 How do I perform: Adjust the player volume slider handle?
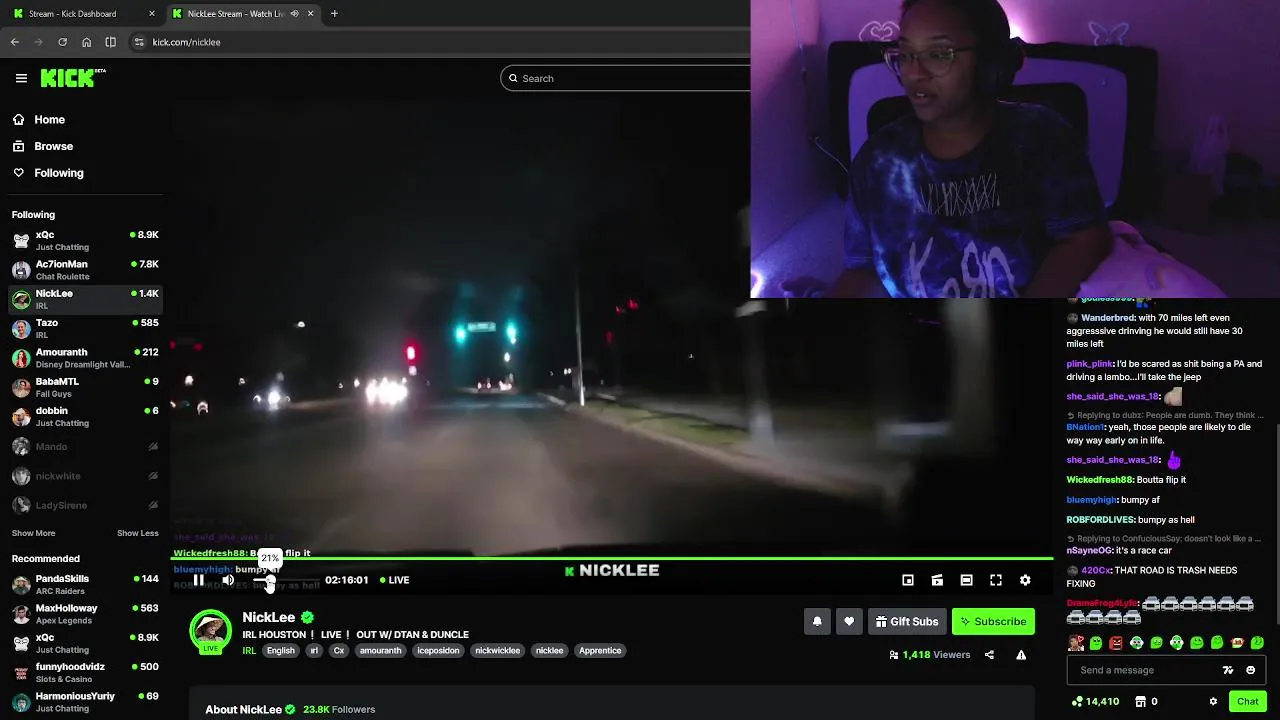tap(269, 581)
